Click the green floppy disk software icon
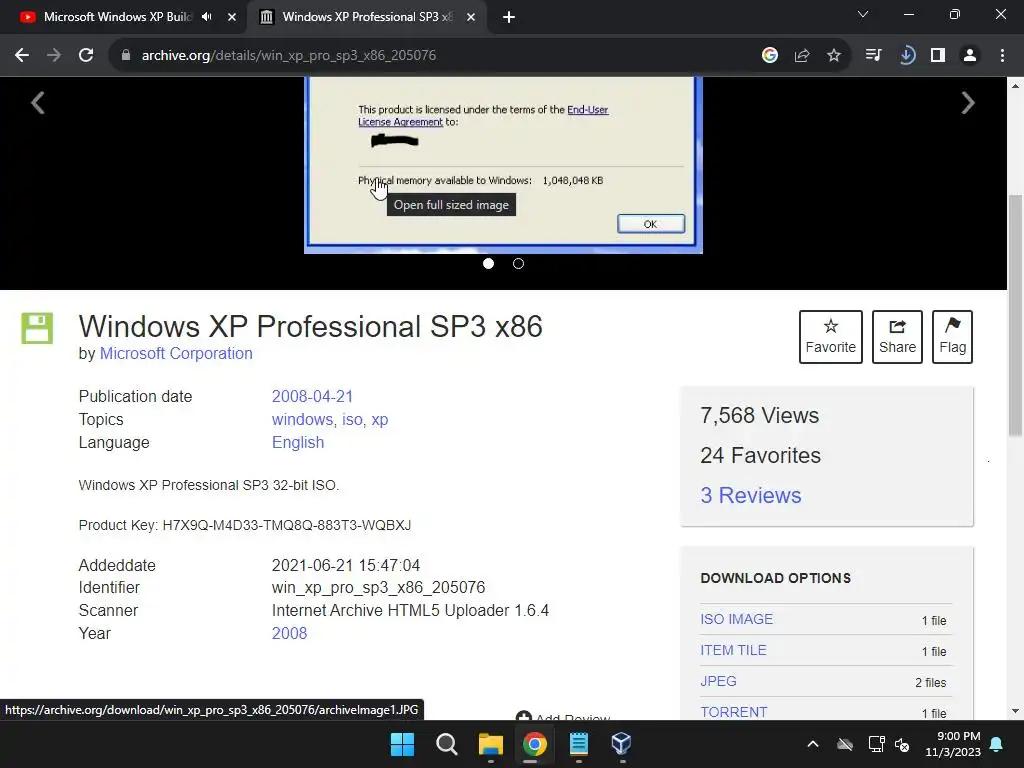Viewport: 1024px width, 768px height. tap(37, 328)
